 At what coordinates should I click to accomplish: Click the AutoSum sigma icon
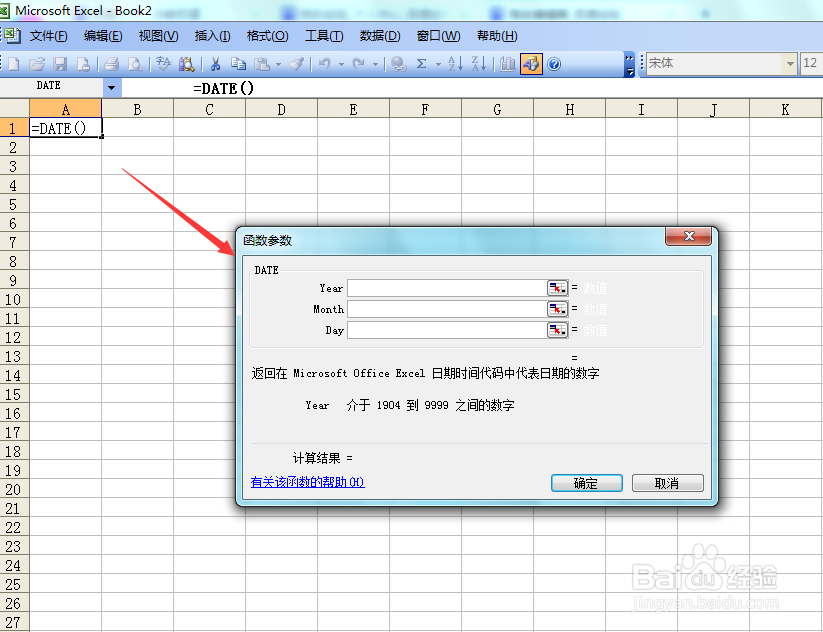tap(421, 64)
